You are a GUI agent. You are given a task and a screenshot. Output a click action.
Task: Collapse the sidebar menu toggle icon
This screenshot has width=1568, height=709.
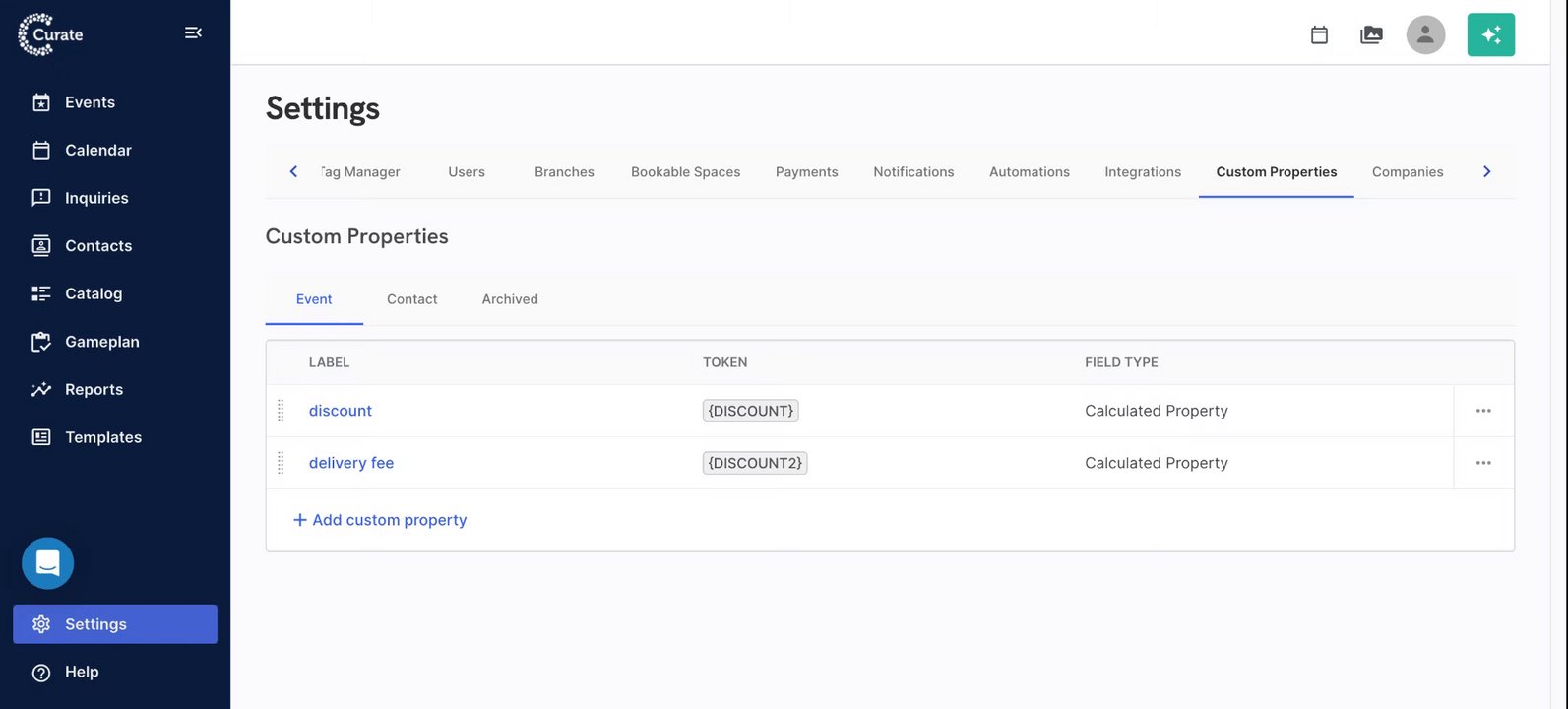coord(193,33)
